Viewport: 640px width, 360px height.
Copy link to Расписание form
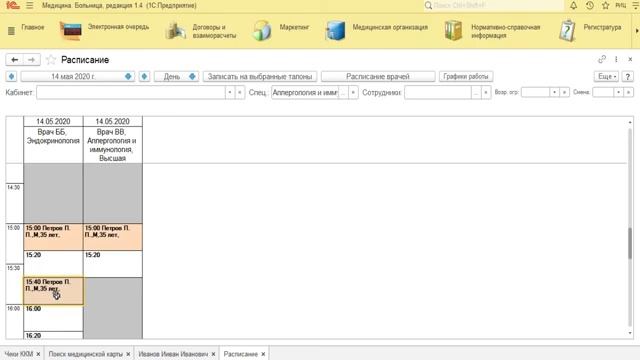tap(602, 60)
